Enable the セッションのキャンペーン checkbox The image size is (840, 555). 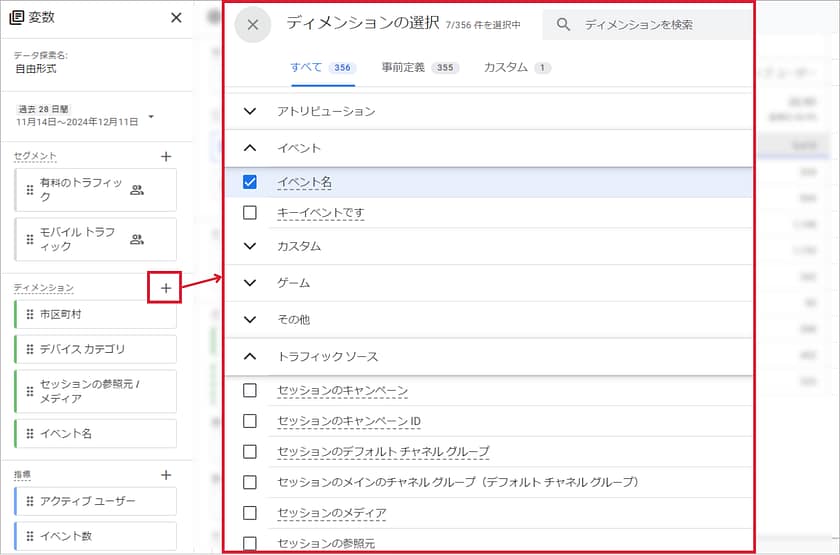pyautogui.click(x=250, y=390)
